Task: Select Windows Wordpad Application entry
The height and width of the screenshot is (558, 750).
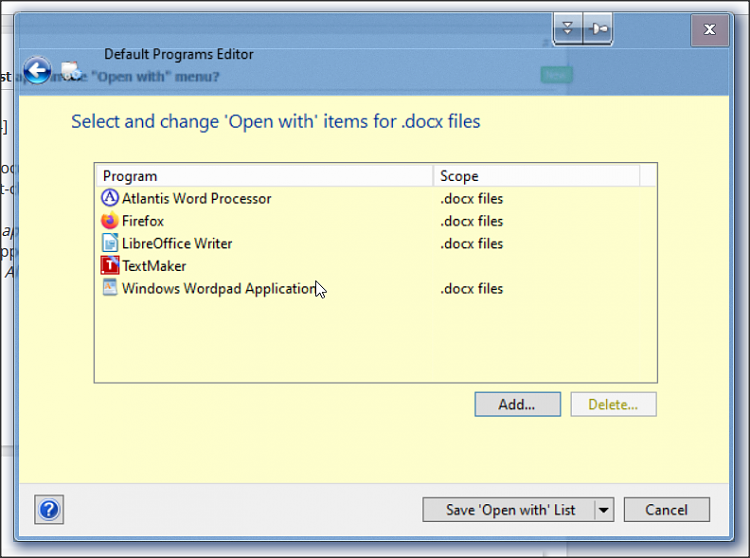Action: [x=375, y=288]
